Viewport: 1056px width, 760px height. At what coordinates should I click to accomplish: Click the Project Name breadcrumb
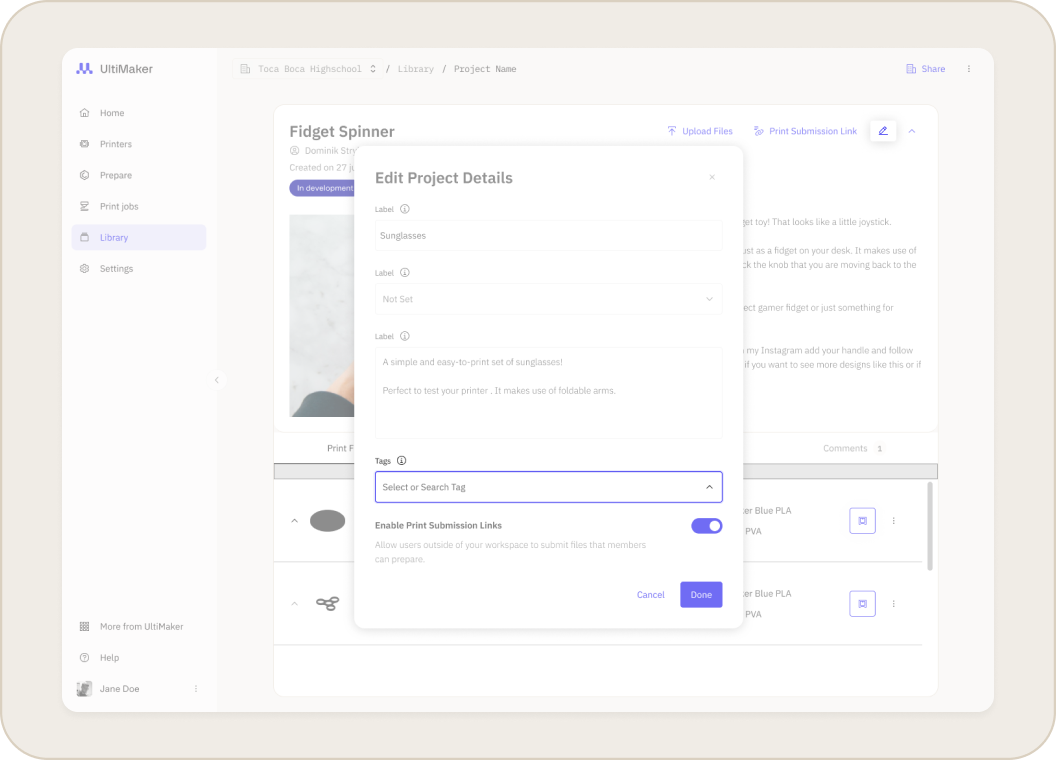(x=485, y=69)
